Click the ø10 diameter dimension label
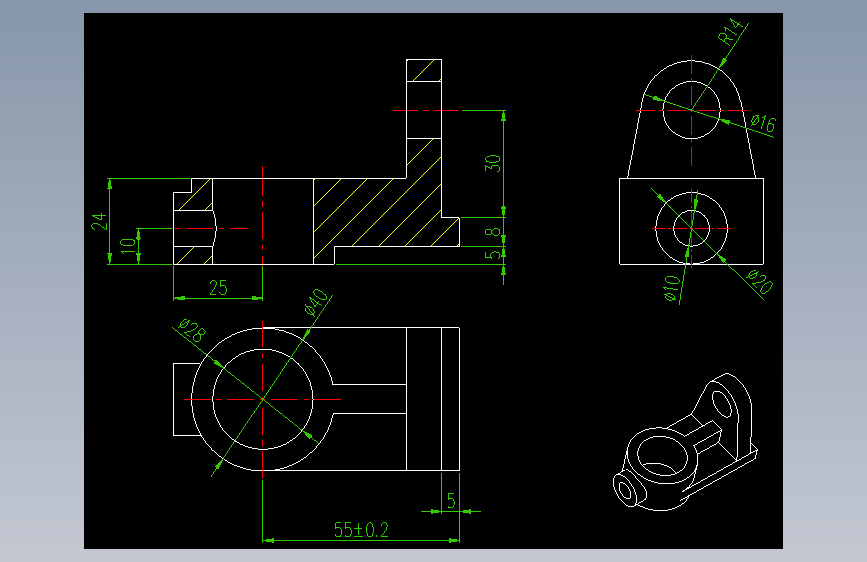This screenshot has width=867, height=562. (671, 288)
